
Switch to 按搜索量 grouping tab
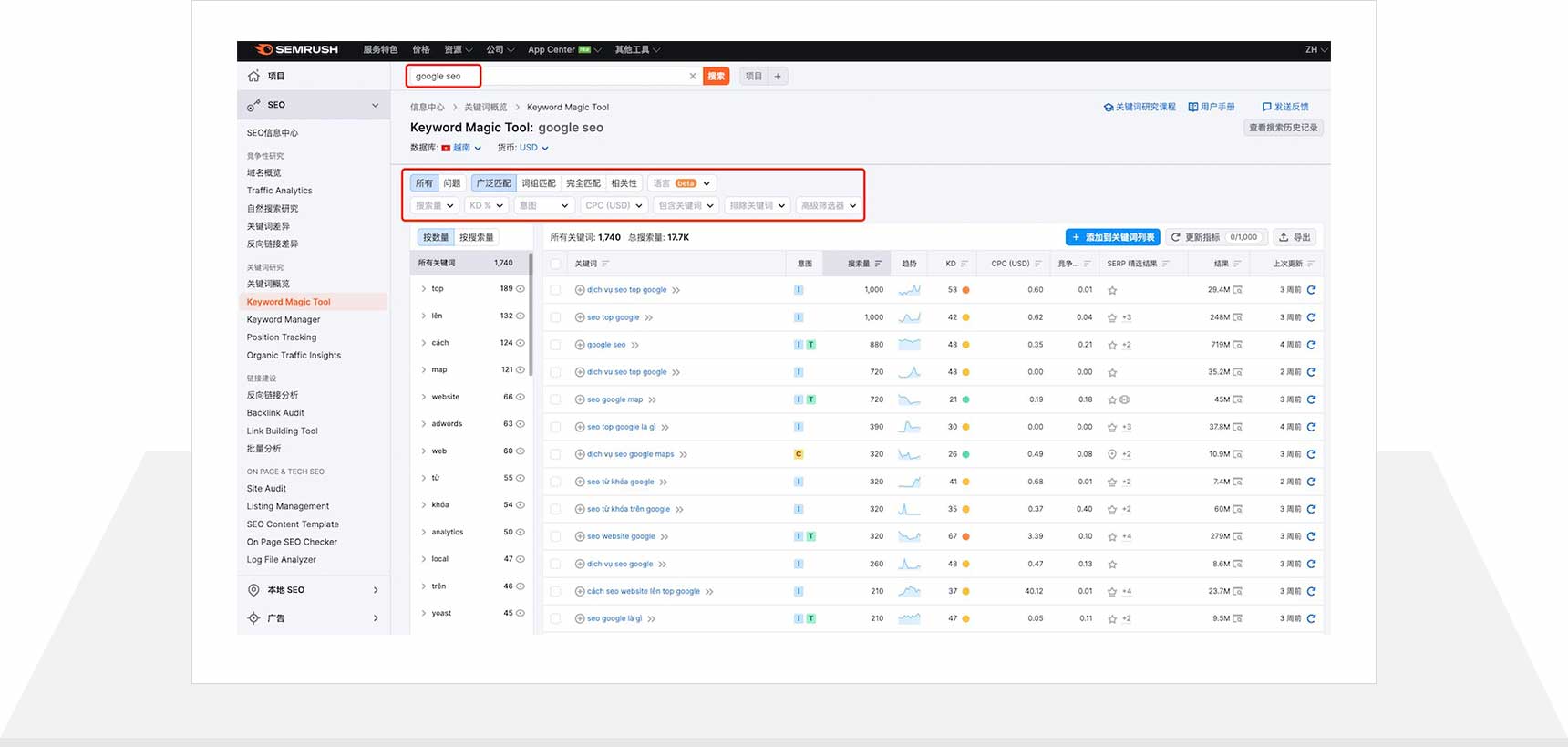[477, 237]
